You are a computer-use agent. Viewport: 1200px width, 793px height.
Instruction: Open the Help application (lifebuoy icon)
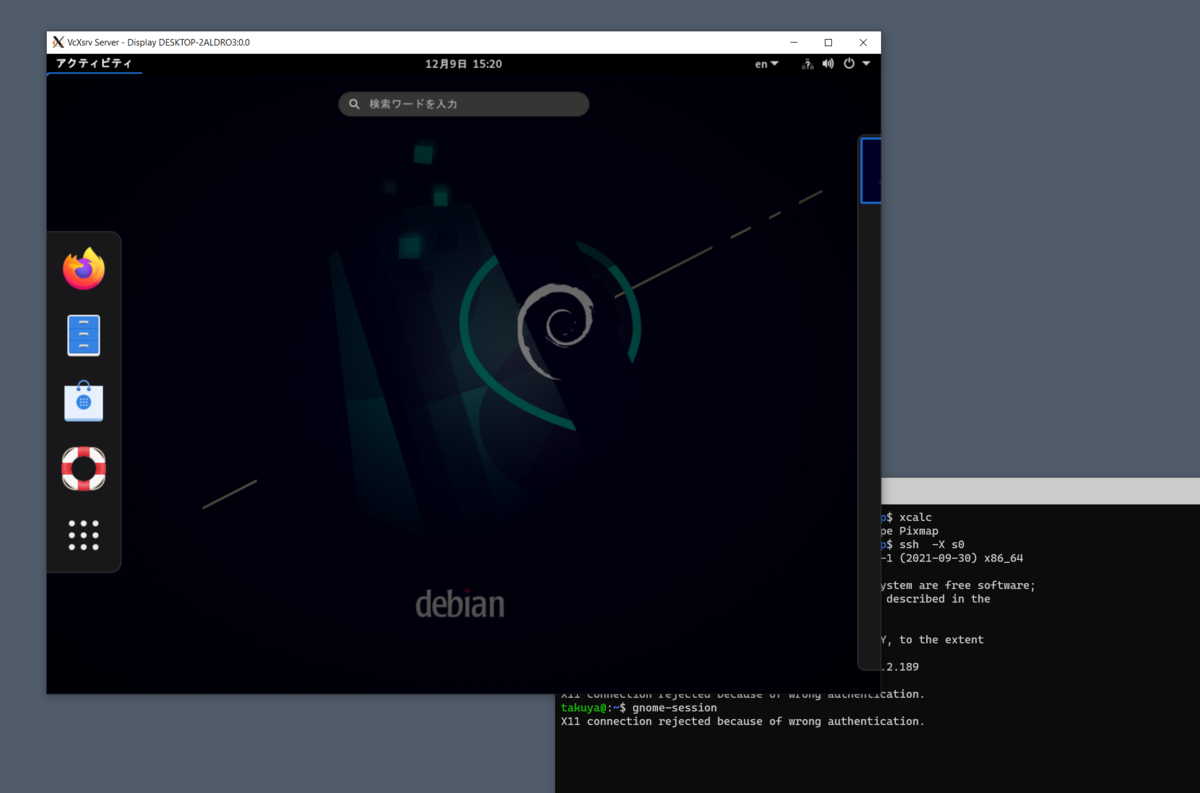[83, 469]
